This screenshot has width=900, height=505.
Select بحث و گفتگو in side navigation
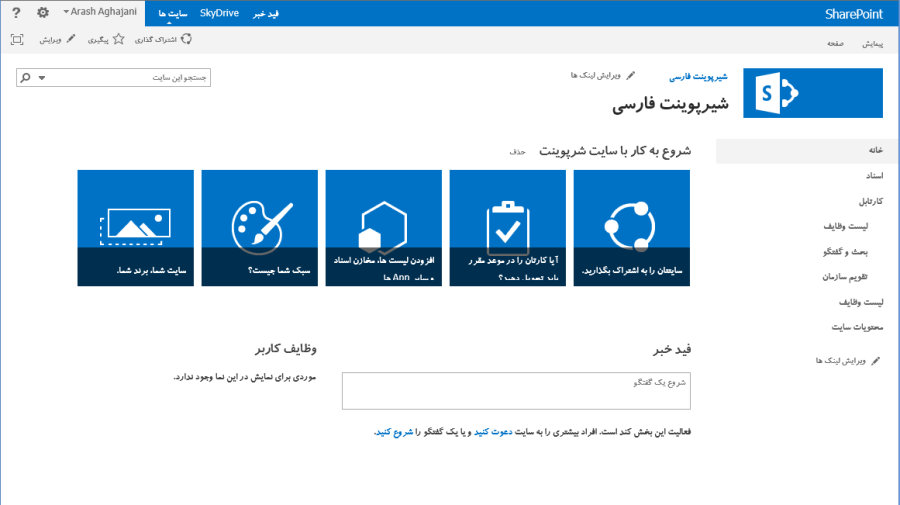coord(845,251)
